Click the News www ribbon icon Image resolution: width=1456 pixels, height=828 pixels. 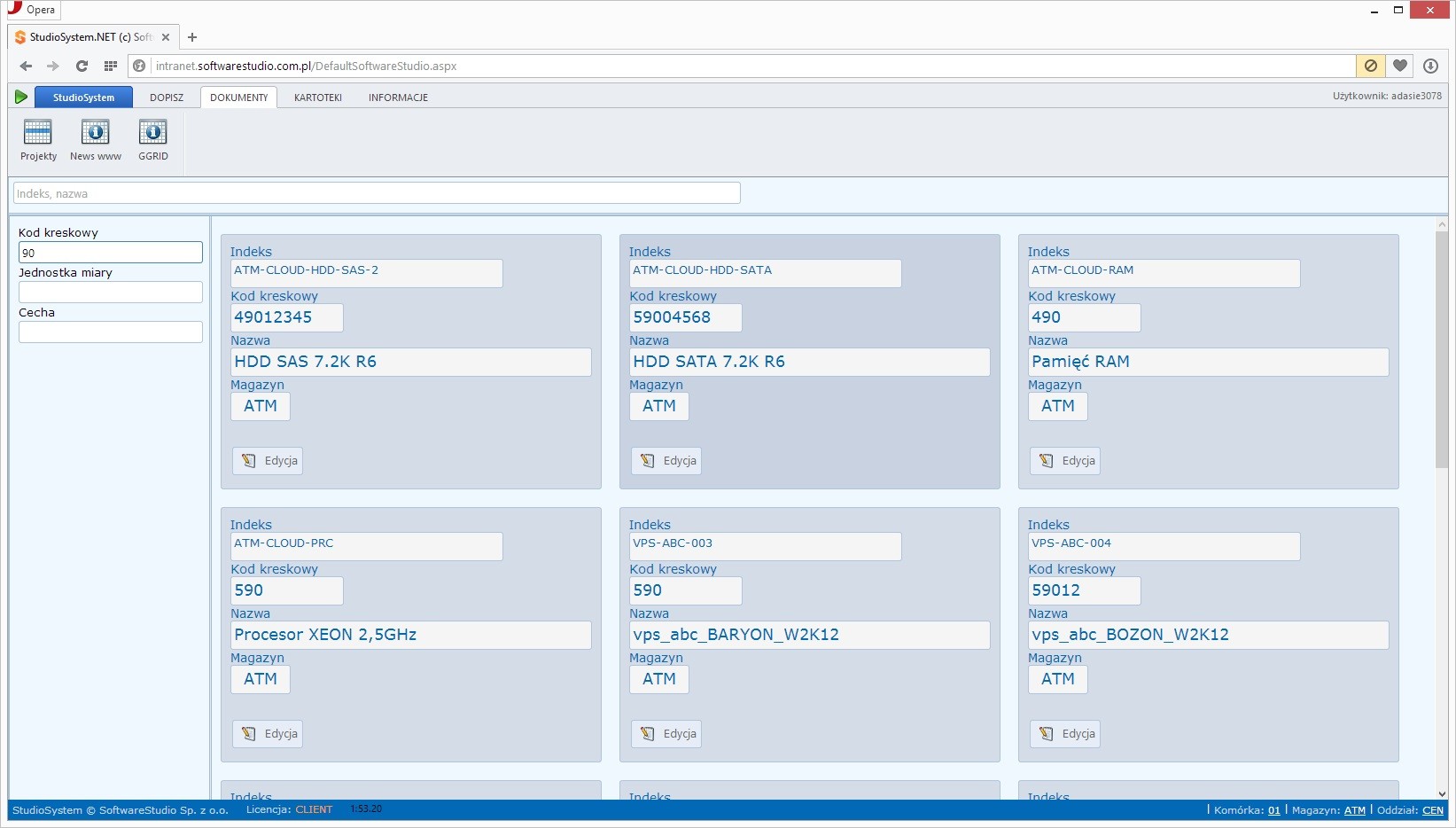pyautogui.click(x=95, y=140)
